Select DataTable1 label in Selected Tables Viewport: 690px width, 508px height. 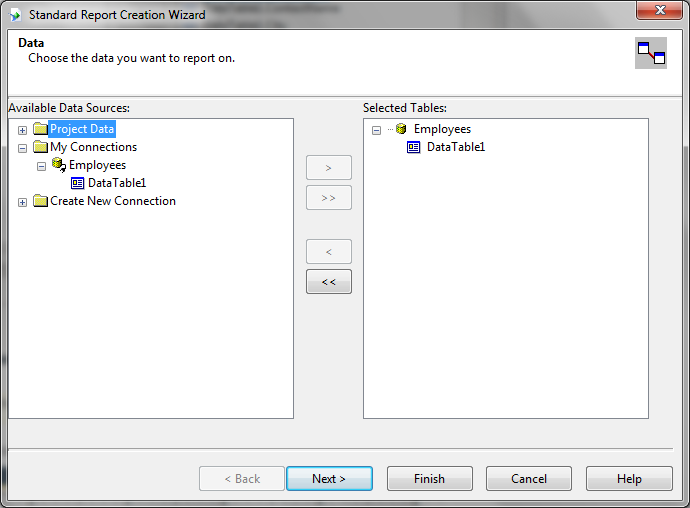point(456,147)
